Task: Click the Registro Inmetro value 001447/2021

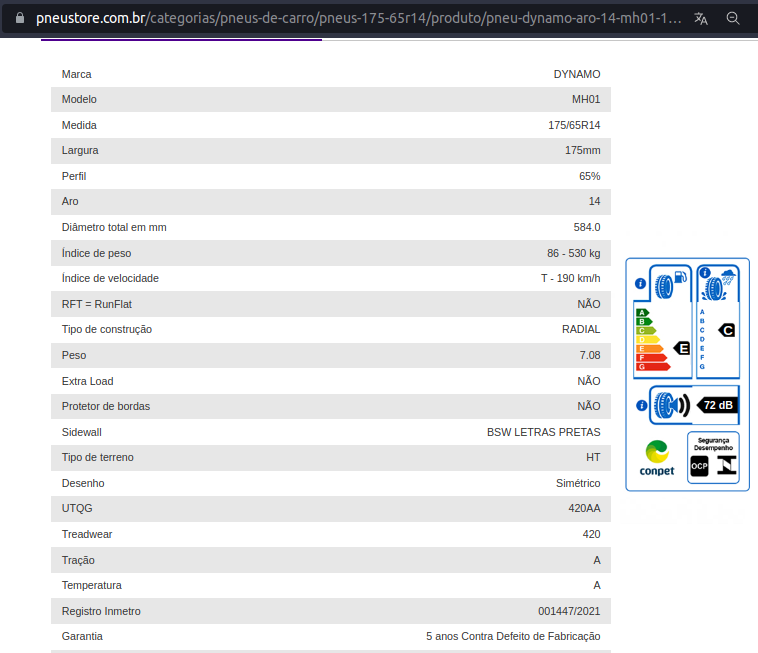Action: pos(569,611)
